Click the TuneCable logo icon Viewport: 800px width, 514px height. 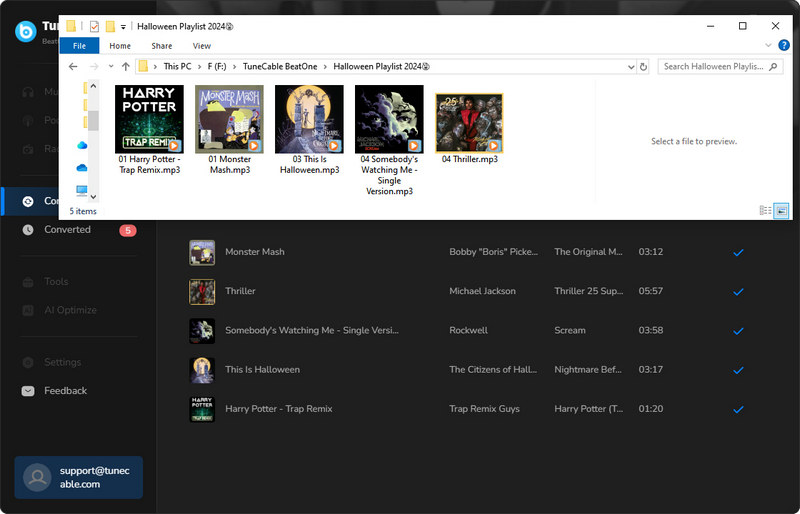tap(26, 32)
